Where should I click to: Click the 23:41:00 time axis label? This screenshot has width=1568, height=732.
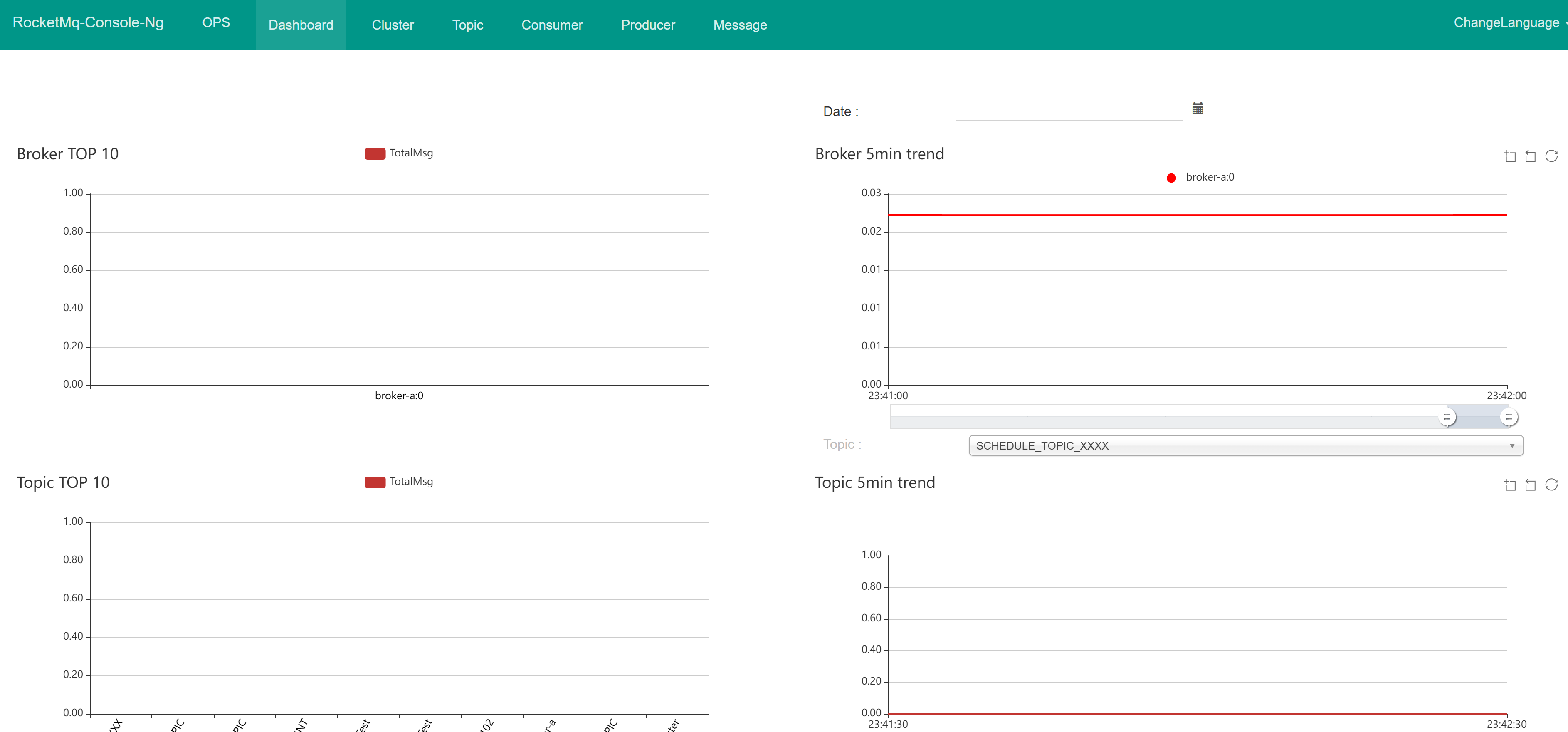pos(887,396)
